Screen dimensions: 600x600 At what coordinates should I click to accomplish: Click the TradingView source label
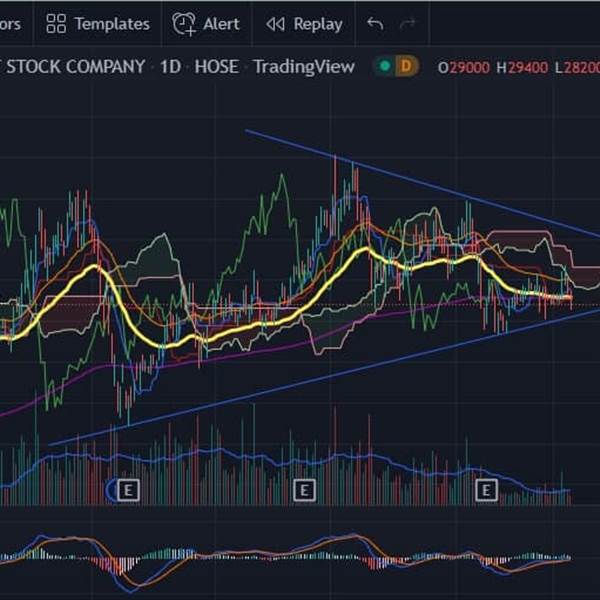point(304,67)
